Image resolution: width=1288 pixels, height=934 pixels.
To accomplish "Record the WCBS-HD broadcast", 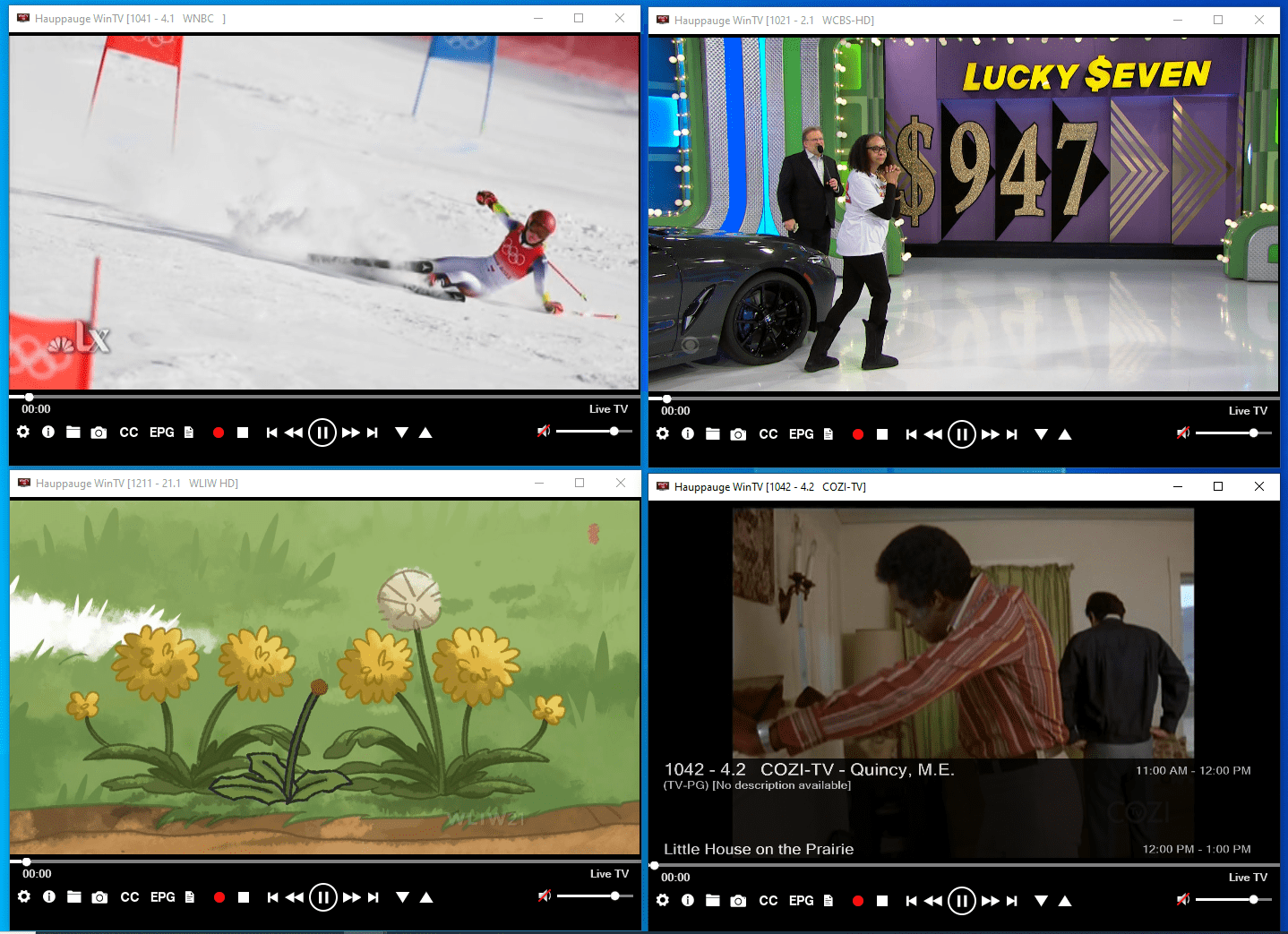I will [x=858, y=434].
